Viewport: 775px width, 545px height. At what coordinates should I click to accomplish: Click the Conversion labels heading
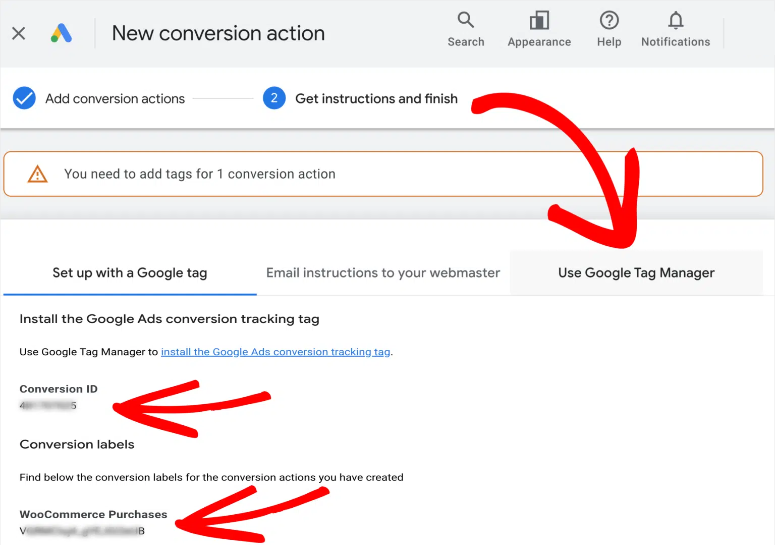tap(77, 444)
